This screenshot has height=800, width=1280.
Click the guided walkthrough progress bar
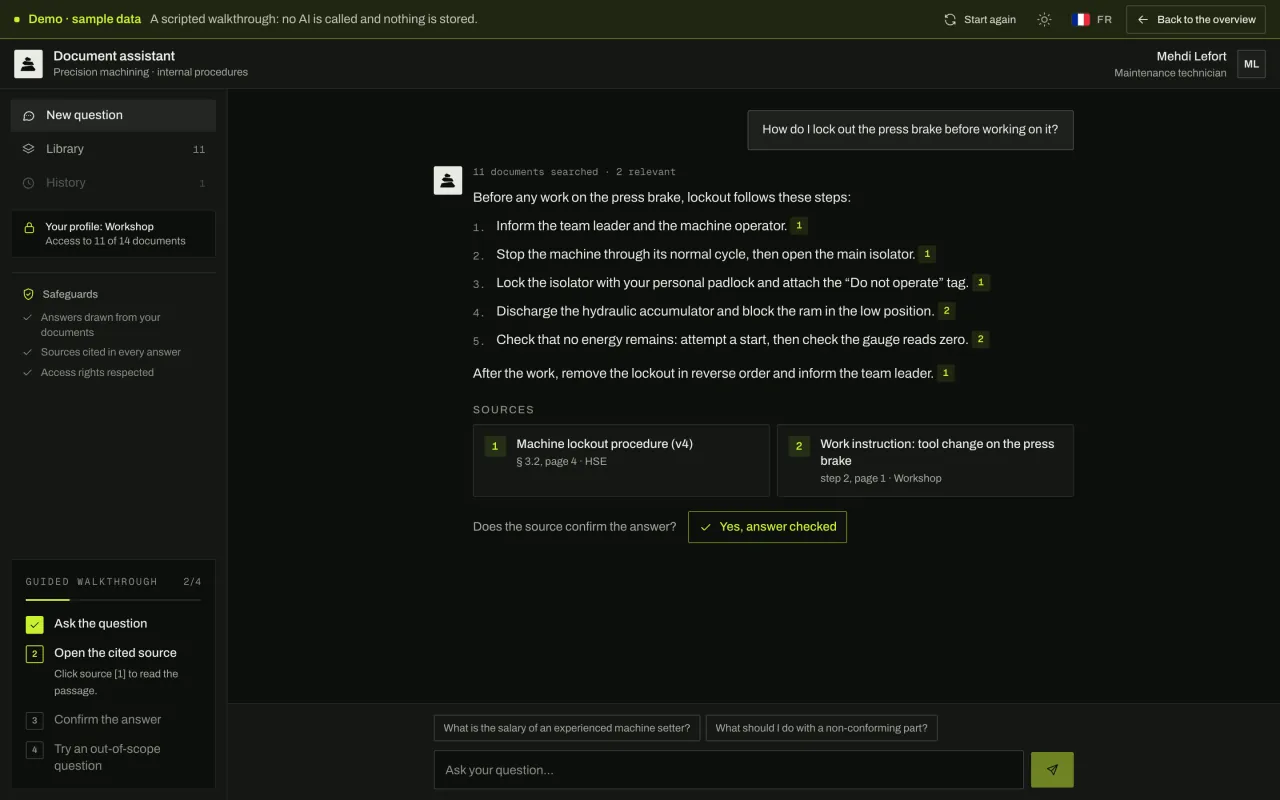pyautogui.click(x=113, y=600)
